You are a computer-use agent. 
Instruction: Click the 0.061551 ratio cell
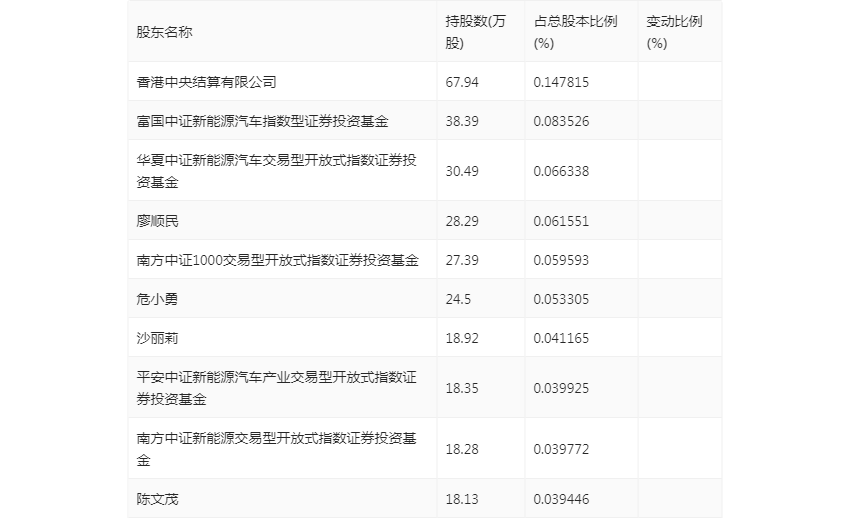click(561, 221)
